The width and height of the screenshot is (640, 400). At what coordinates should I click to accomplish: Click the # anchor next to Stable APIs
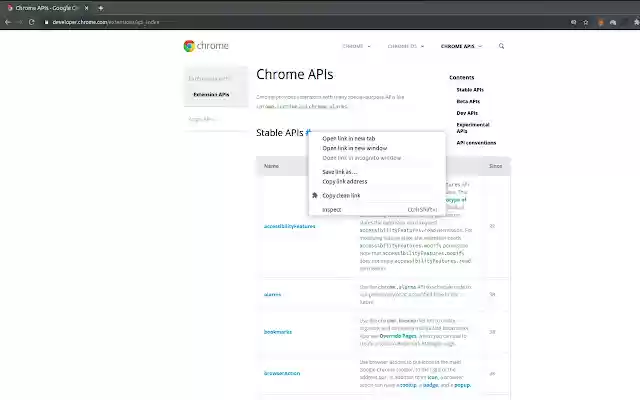(308, 132)
